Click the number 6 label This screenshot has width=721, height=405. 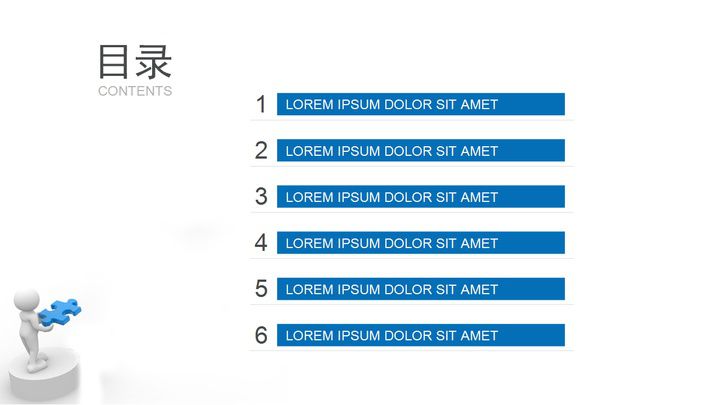pyautogui.click(x=261, y=335)
